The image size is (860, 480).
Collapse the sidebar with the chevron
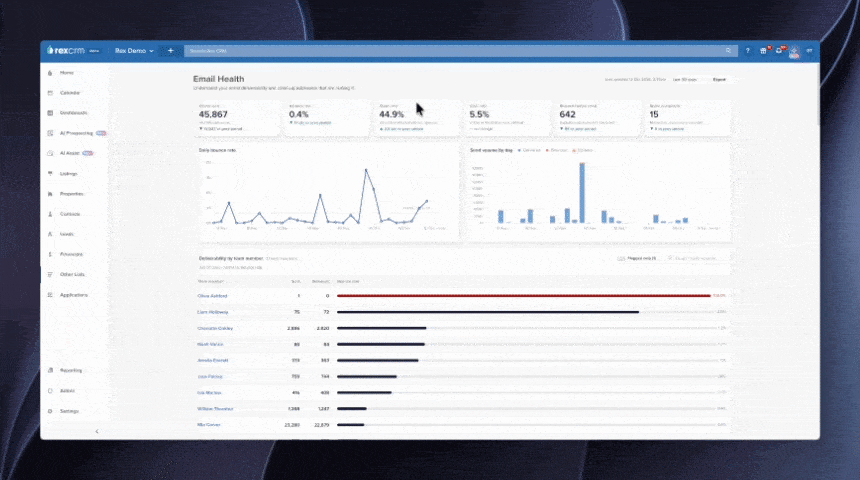97,431
